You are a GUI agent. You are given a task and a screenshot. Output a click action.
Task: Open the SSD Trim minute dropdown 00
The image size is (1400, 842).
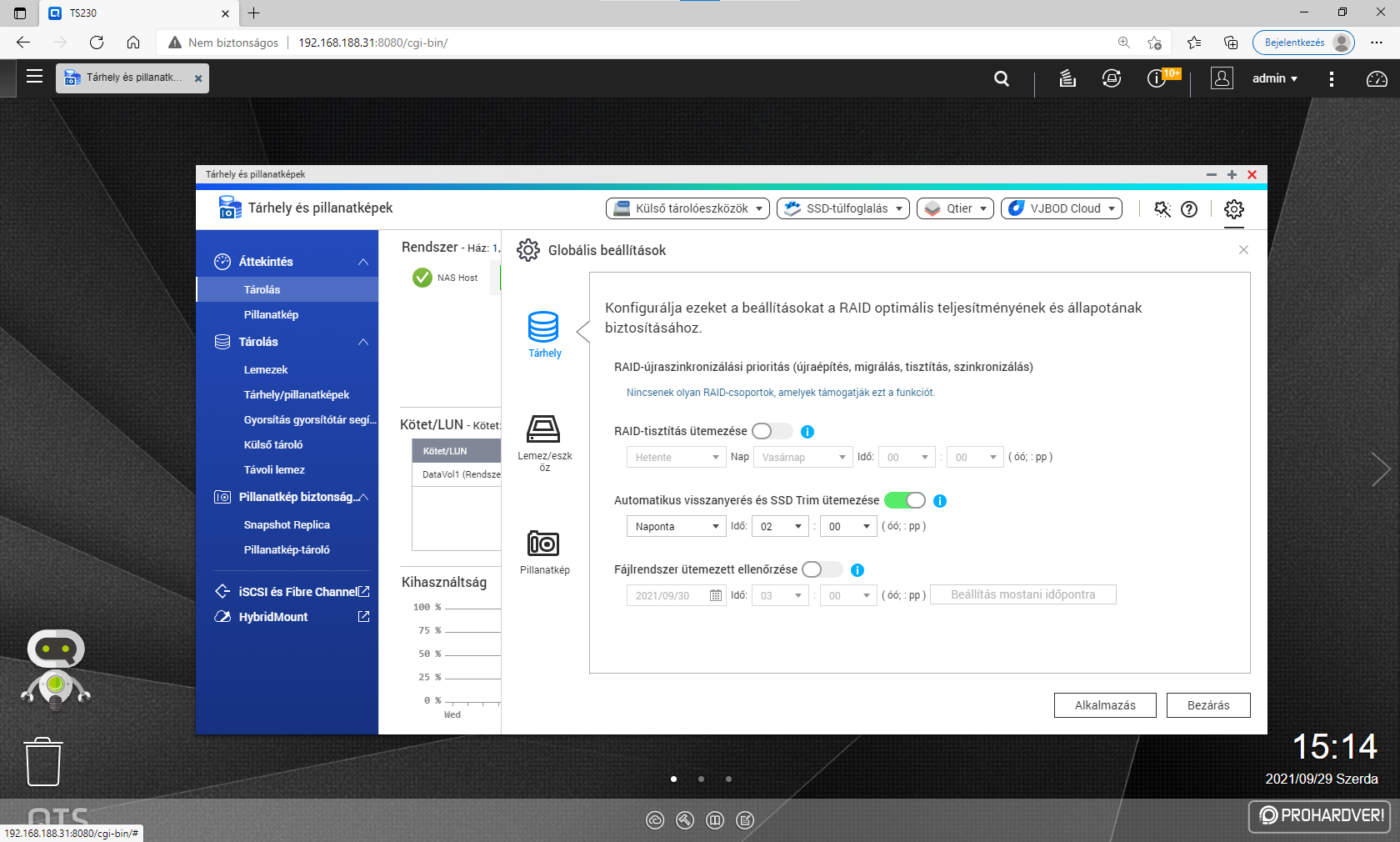point(848,526)
